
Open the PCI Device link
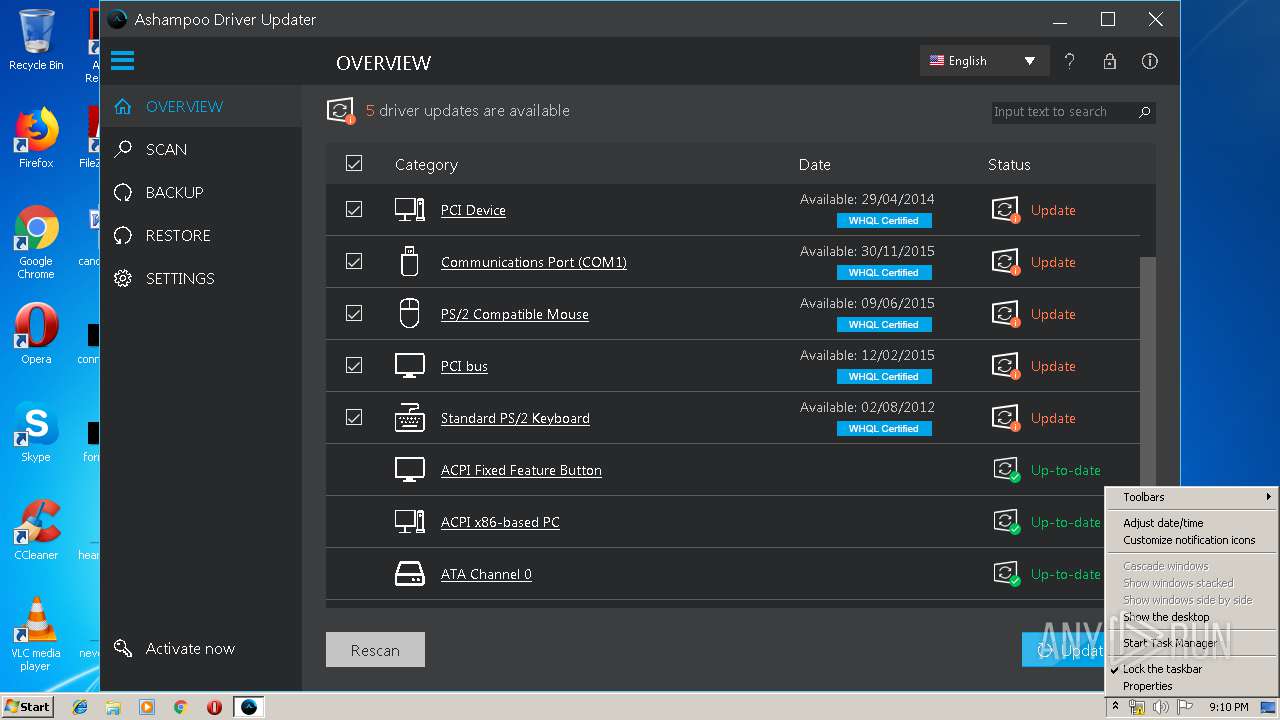(473, 210)
